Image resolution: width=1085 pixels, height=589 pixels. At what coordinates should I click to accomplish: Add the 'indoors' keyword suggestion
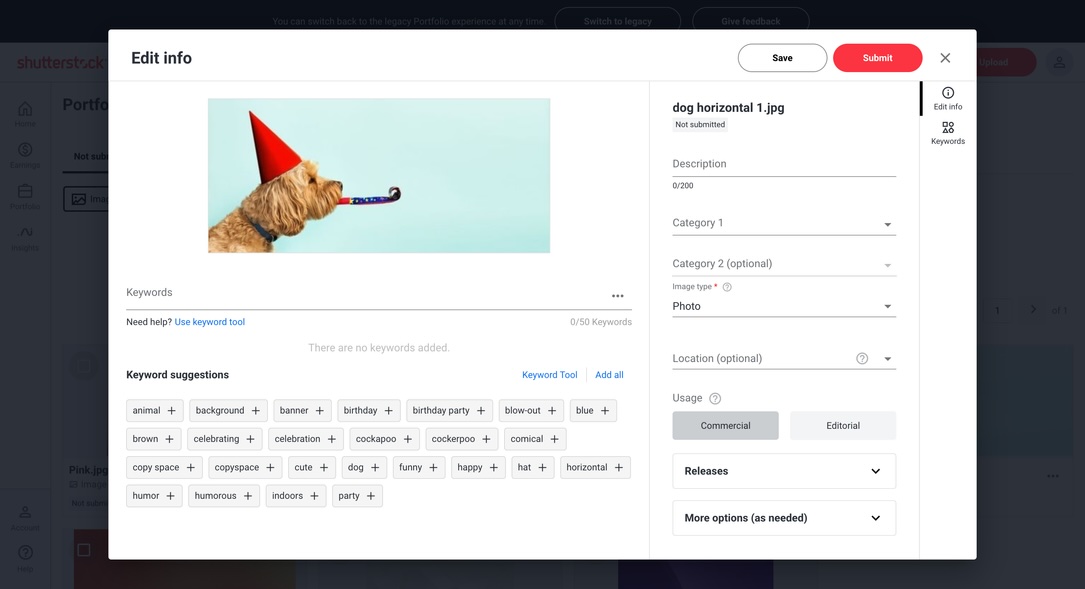click(295, 496)
